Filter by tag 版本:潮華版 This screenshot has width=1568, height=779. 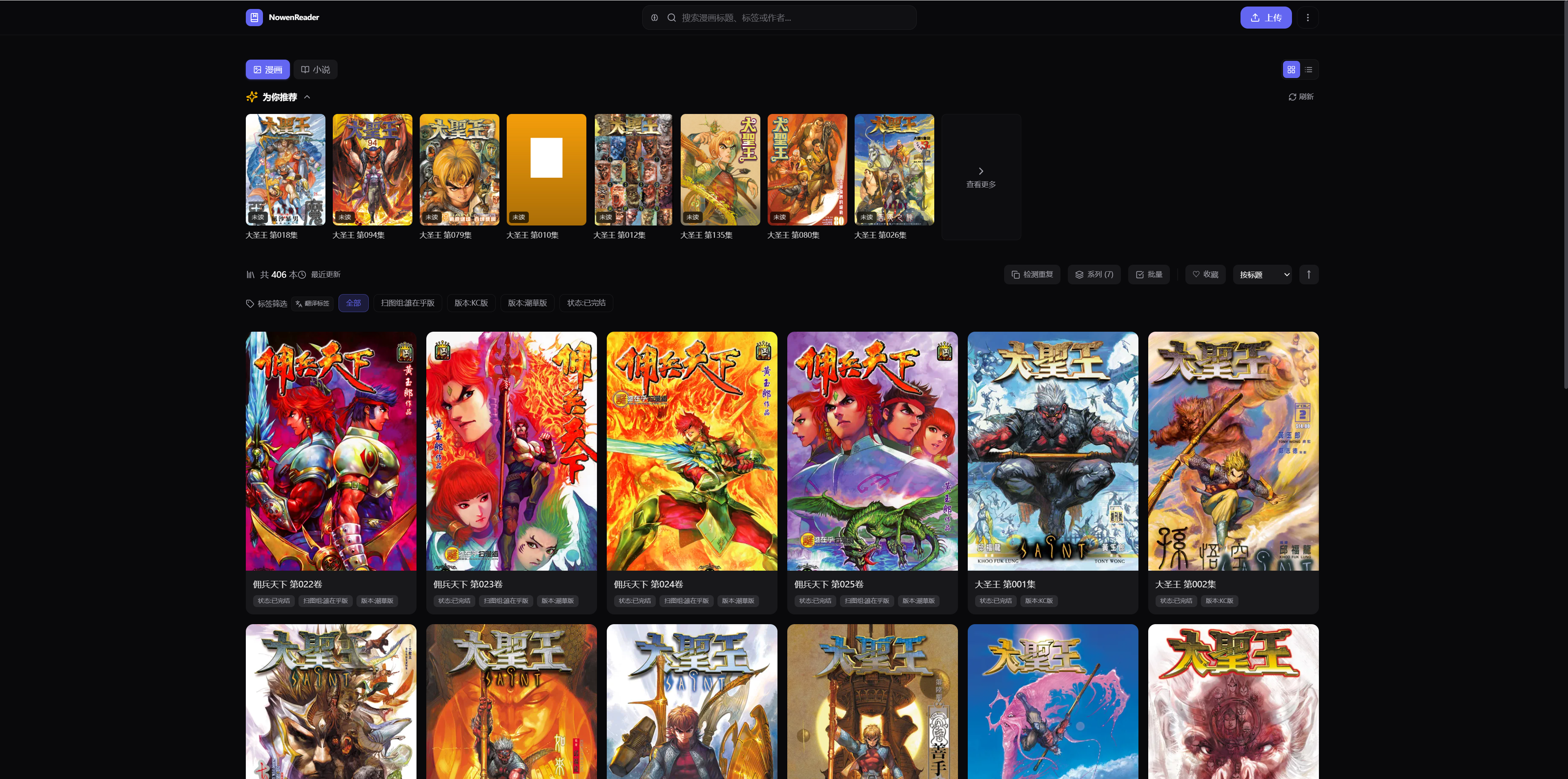coord(527,304)
